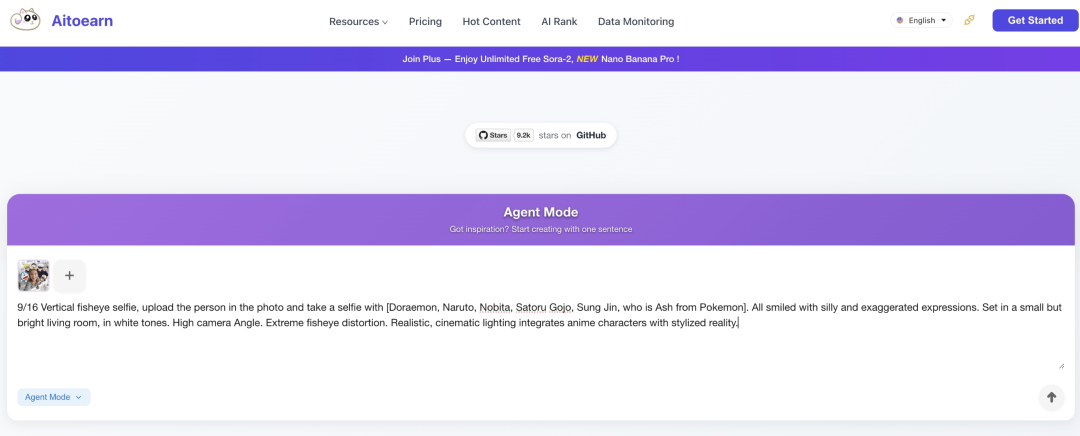1080x436 pixels.
Task: Open the English language selector
Action: (921, 20)
